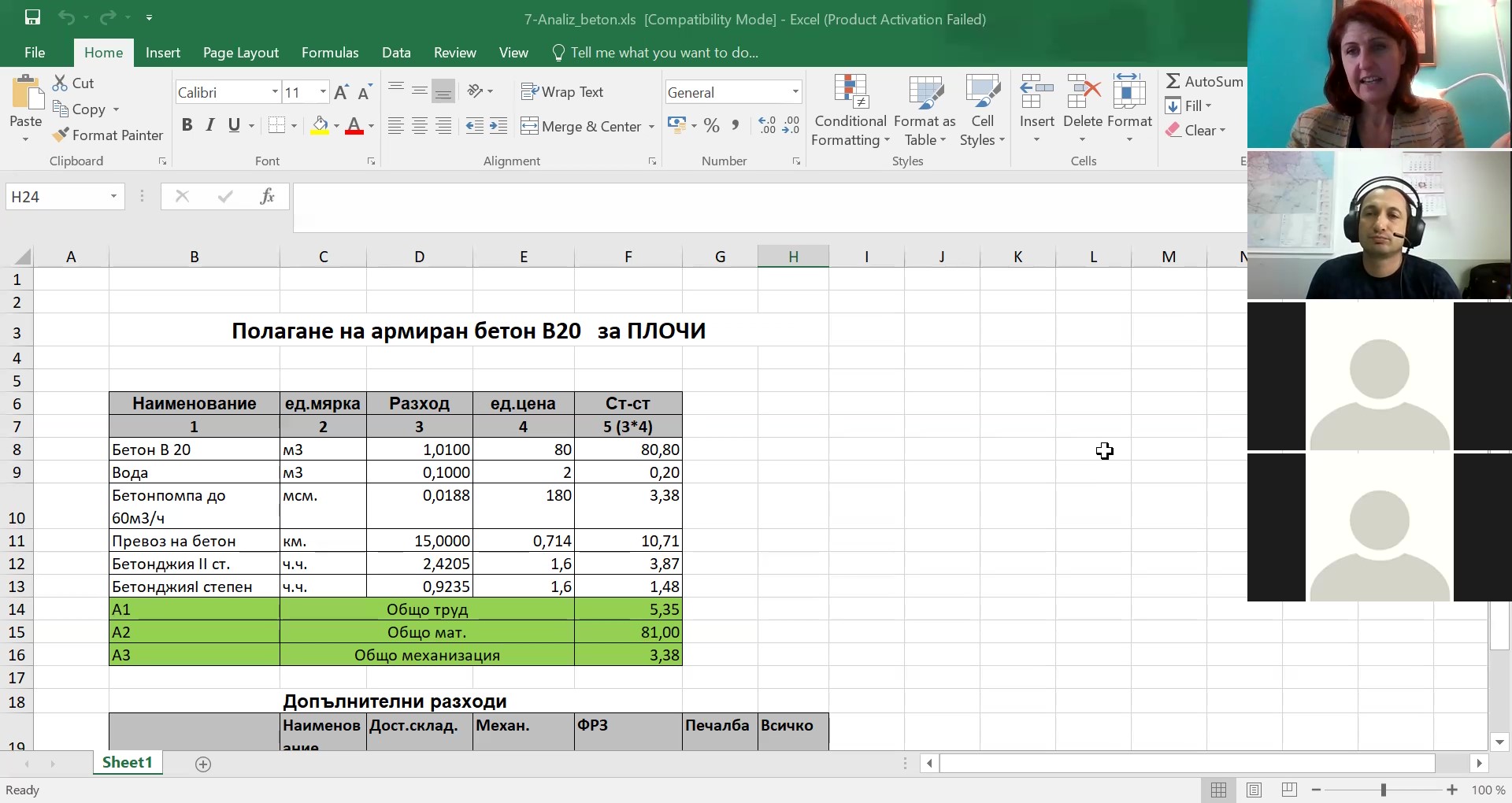This screenshot has height=803, width=1512.
Task: Switch to the Page Layout tab
Action: pyautogui.click(x=240, y=53)
